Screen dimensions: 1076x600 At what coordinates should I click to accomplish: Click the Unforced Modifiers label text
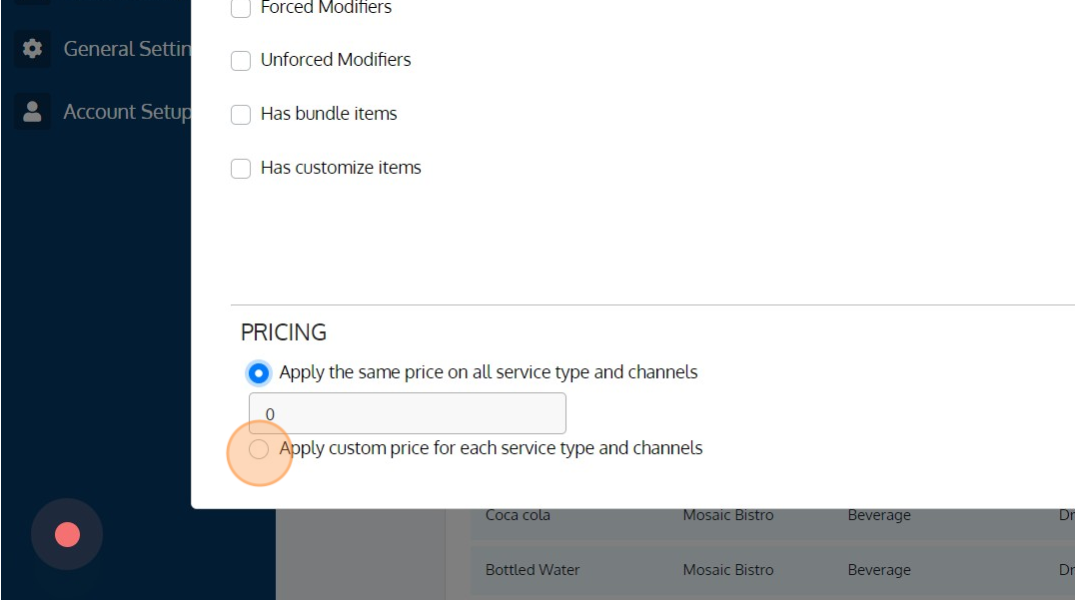point(336,60)
